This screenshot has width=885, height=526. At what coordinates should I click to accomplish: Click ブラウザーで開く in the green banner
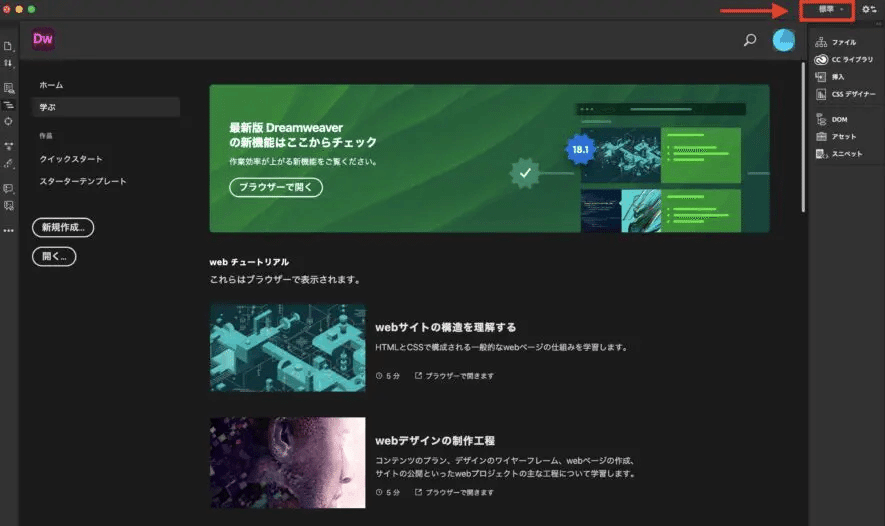tap(276, 187)
